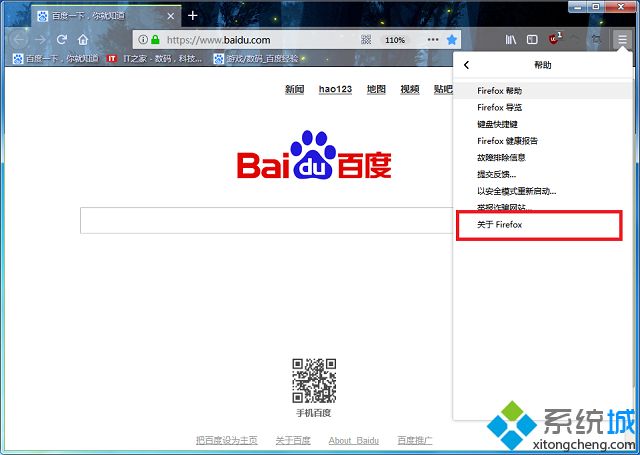640x455 pixels.
Task: Click 关于百度 footer link
Action: pos(293,440)
